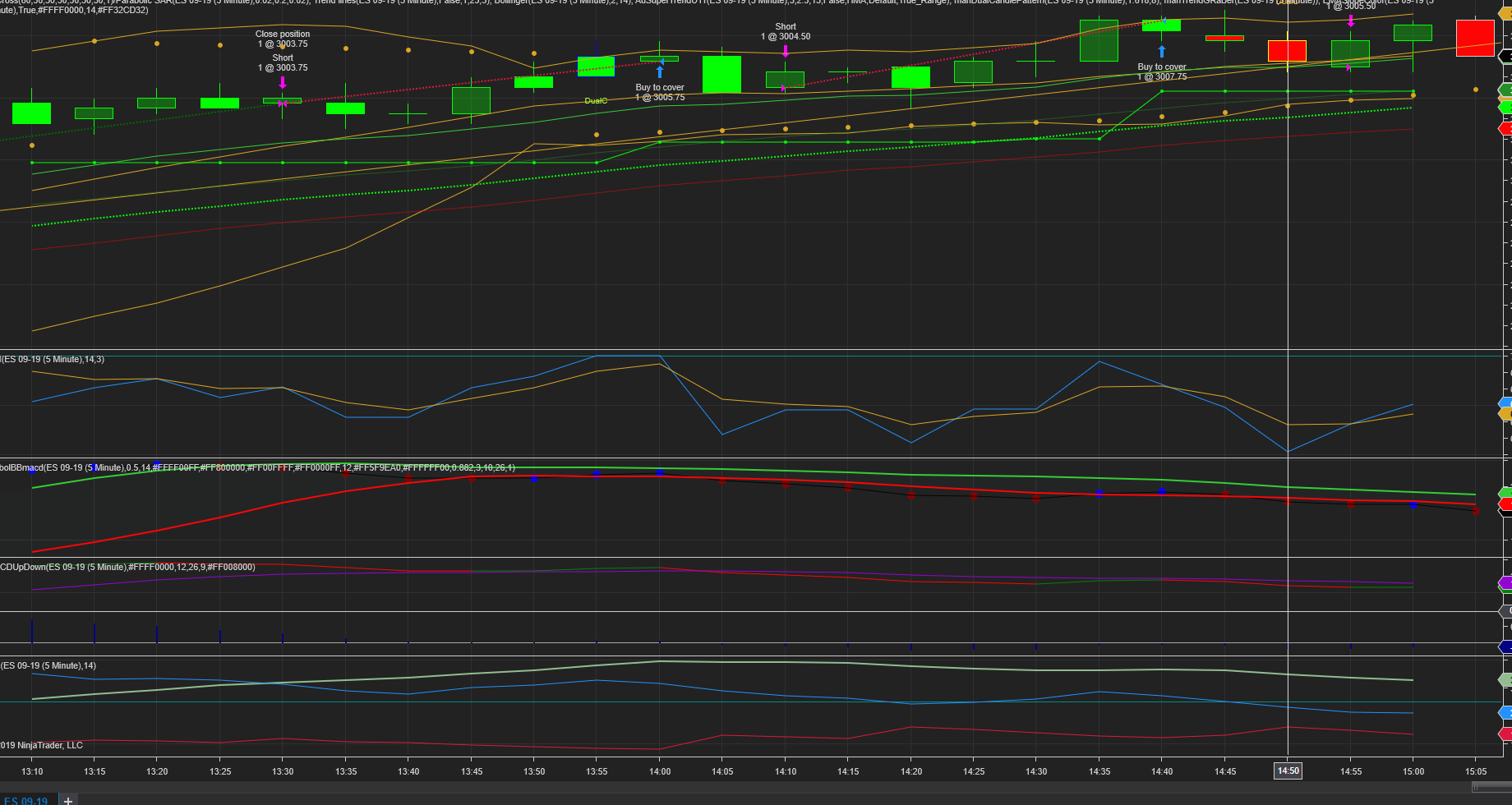
Task: Click the 14:40 time axis label
Action: [1162, 771]
